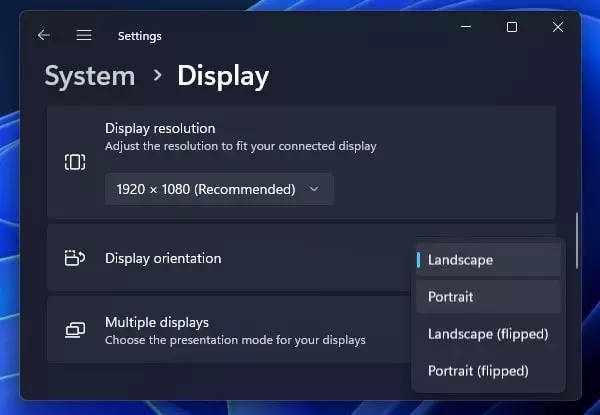Click the Display resolution icon
The height and width of the screenshot is (415, 600).
(75, 162)
